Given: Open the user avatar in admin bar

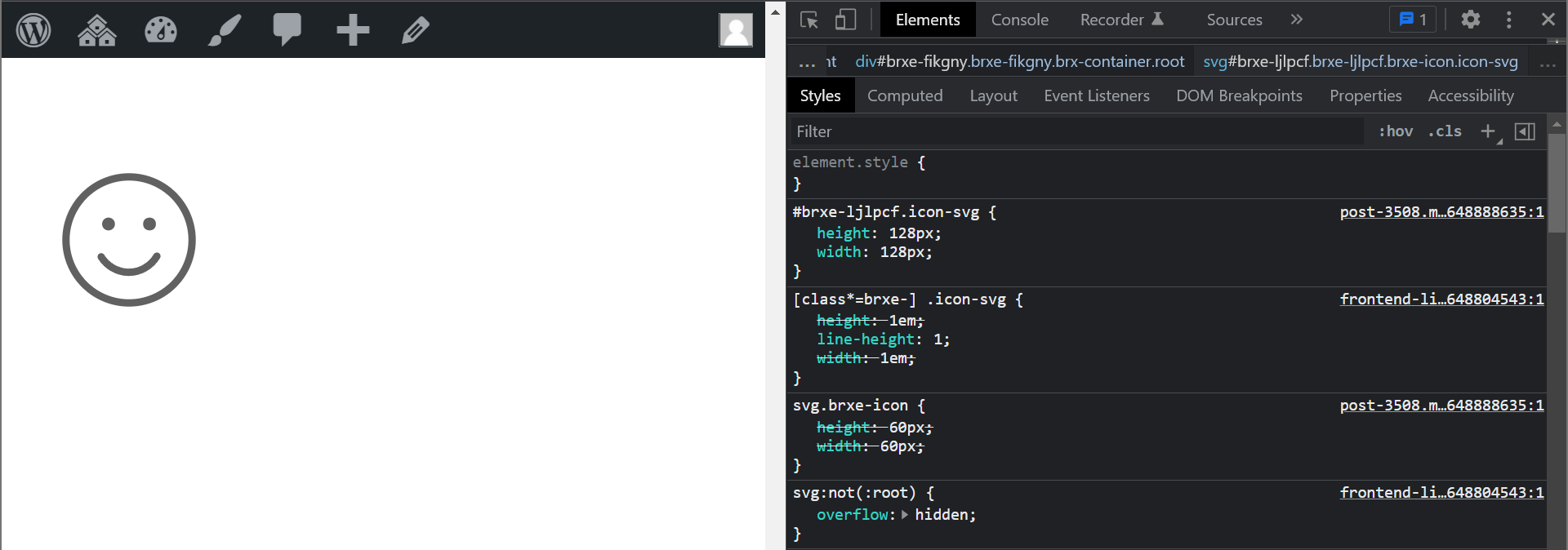Looking at the screenshot, I should pos(736,30).
